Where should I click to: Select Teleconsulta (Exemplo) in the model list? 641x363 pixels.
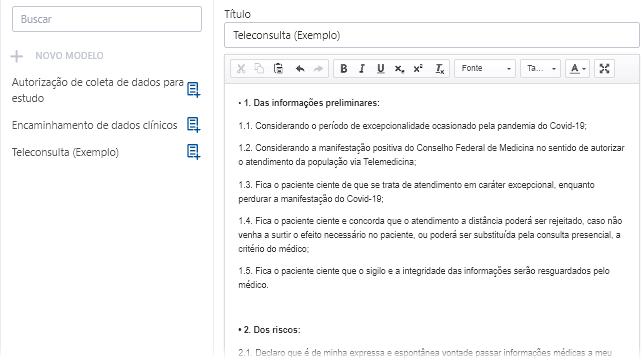coord(65,152)
